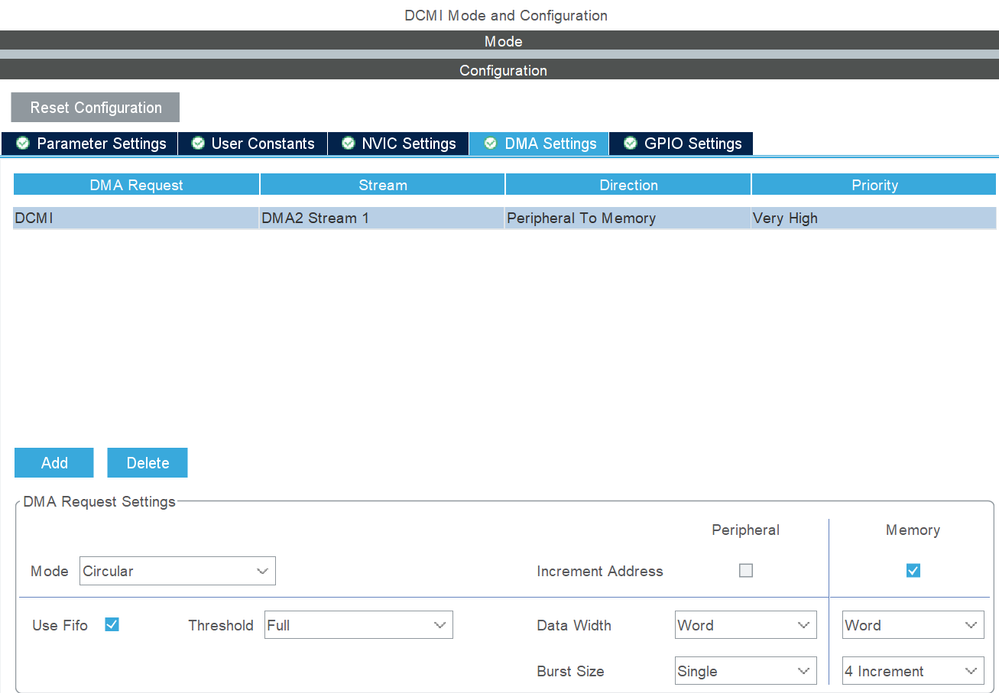Click the Reset Configuration button

point(96,107)
